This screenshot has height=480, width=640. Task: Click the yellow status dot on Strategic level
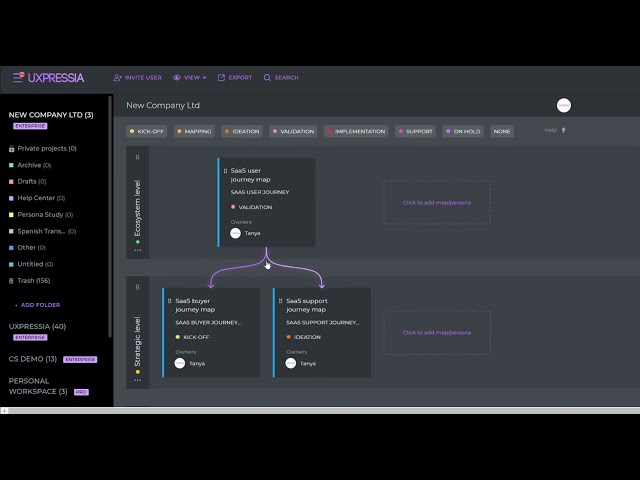[138, 372]
